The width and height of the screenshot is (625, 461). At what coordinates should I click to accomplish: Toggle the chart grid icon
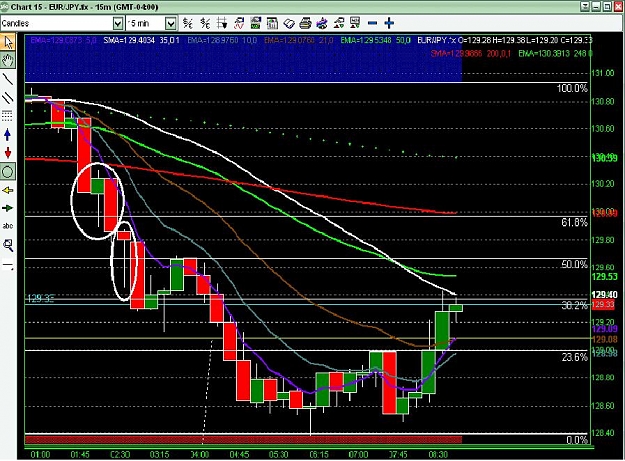(x=222, y=24)
